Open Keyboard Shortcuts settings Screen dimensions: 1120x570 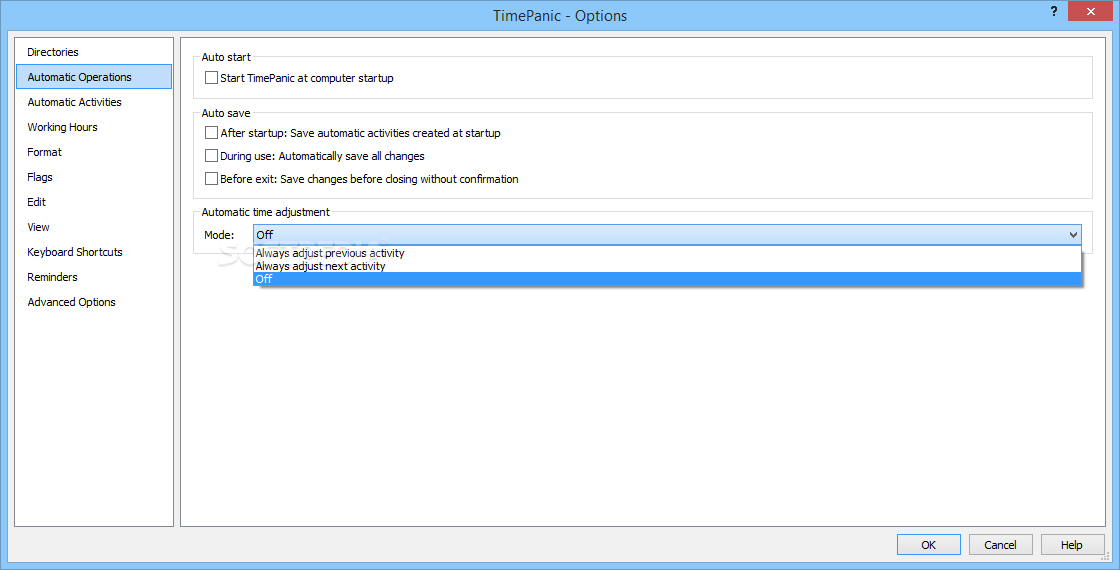pos(94,252)
